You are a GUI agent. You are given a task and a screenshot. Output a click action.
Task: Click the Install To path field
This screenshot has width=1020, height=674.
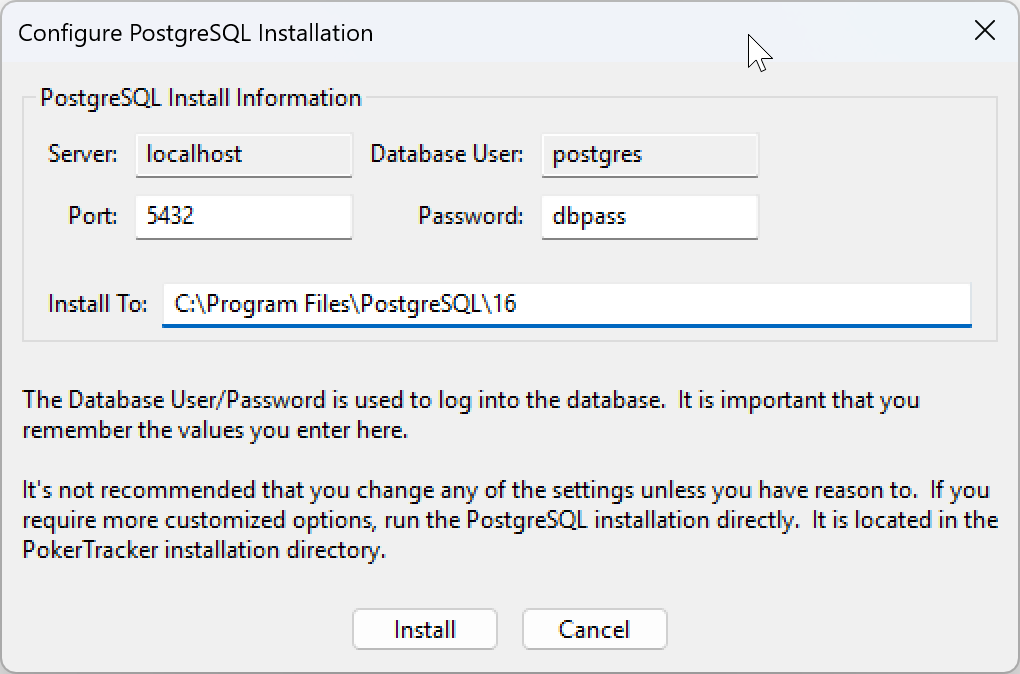(x=567, y=304)
